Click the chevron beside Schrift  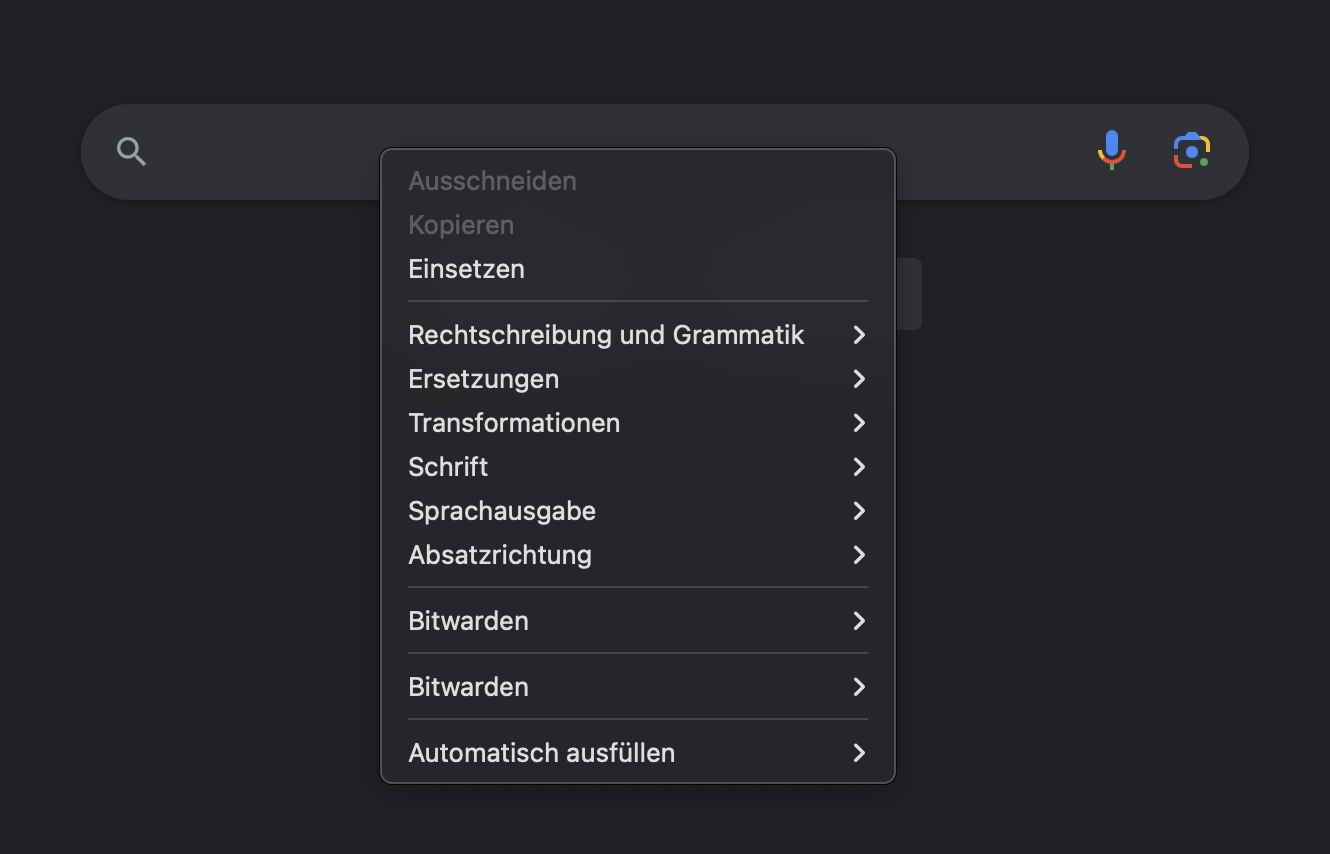coord(858,467)
